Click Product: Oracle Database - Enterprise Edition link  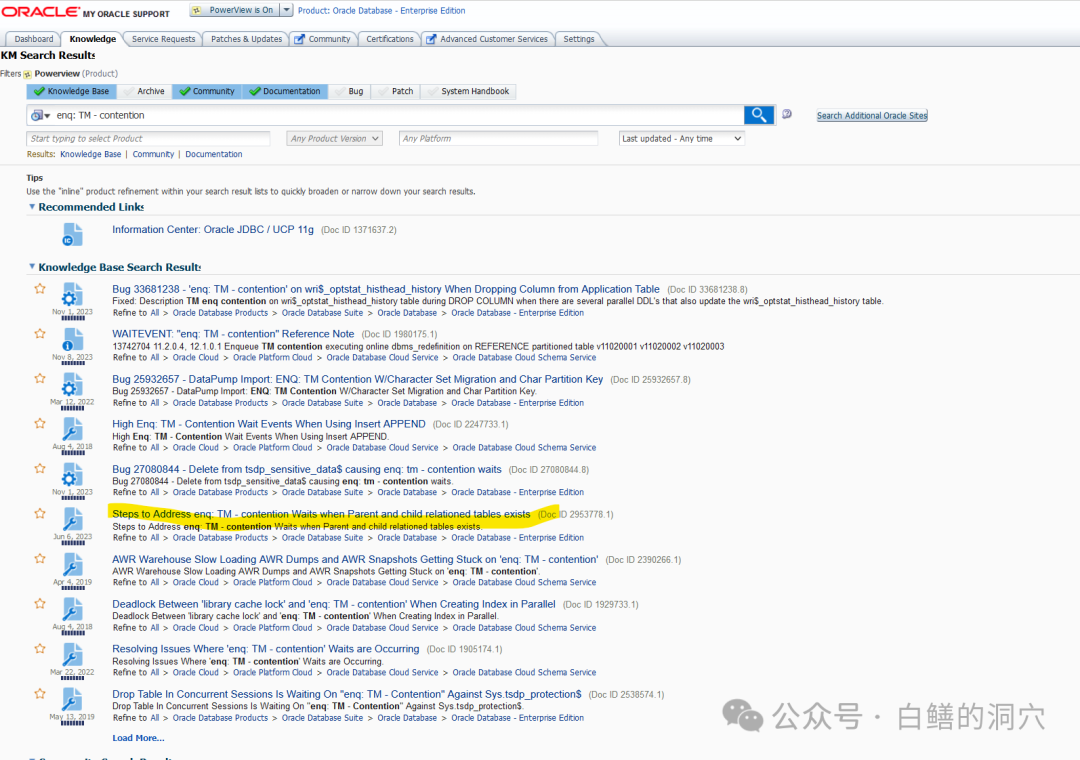pos(381,10)
